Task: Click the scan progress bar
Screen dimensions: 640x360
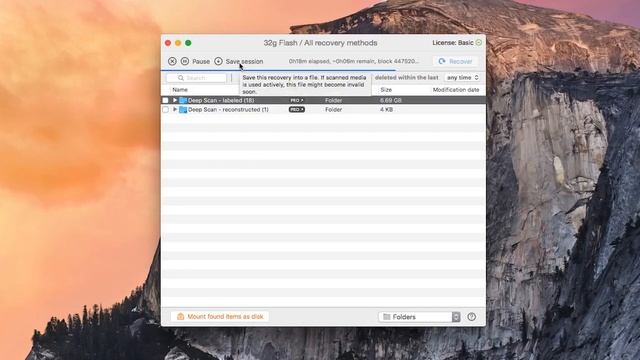Action: pyautogui.click(x=323, y=70)
